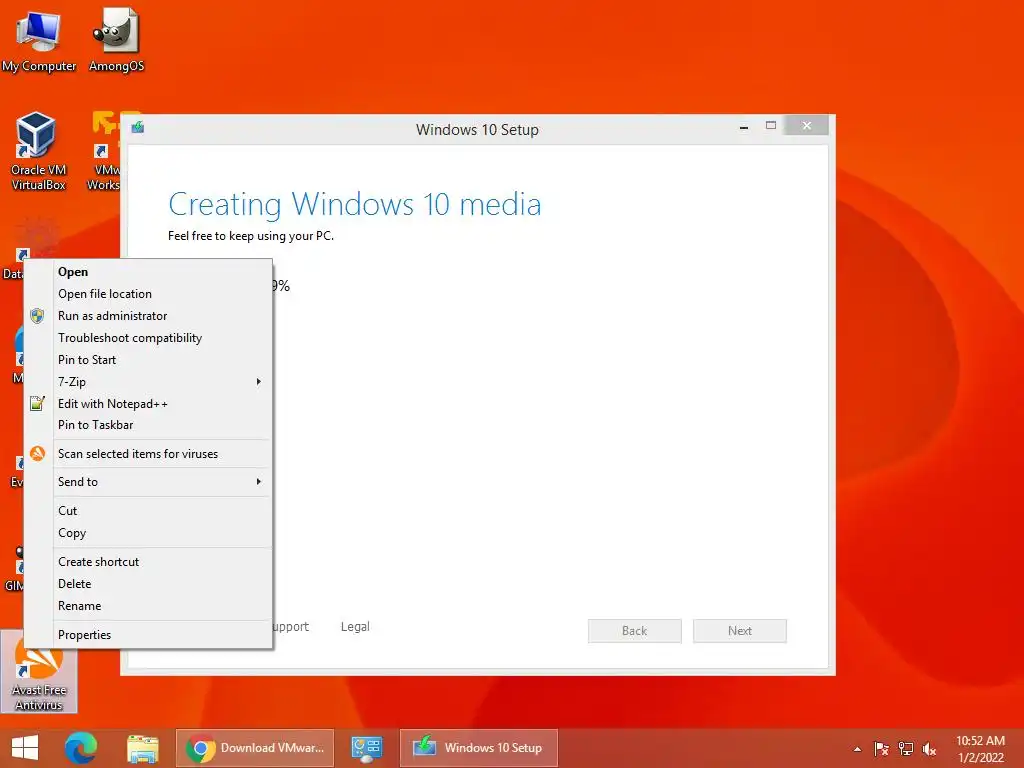The height and width of the screenshot is (768, 1024).
Task: Open the Action Center flag icon
Action: point(881,748)
